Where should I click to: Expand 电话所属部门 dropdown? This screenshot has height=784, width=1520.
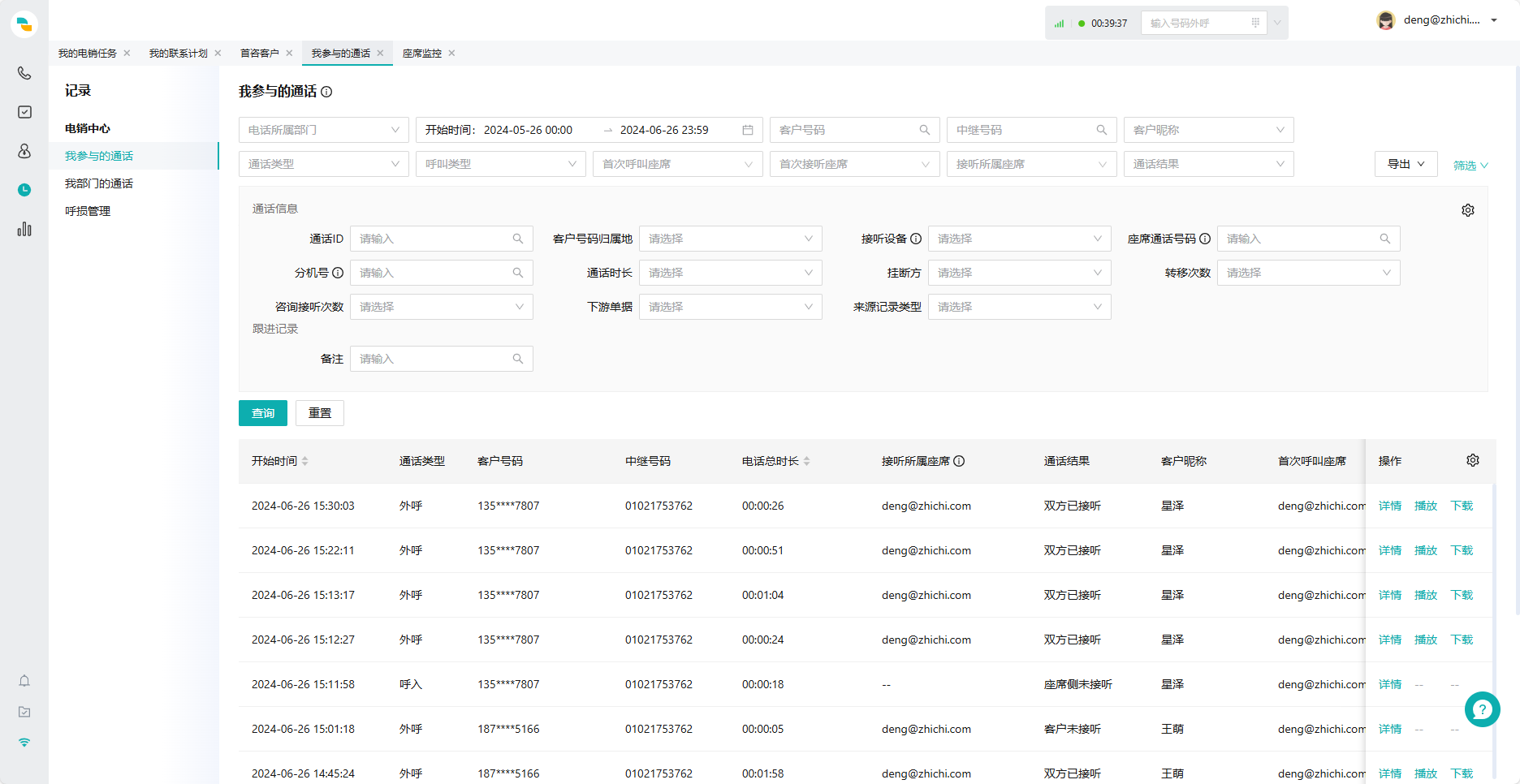click(x=324, y=130)
